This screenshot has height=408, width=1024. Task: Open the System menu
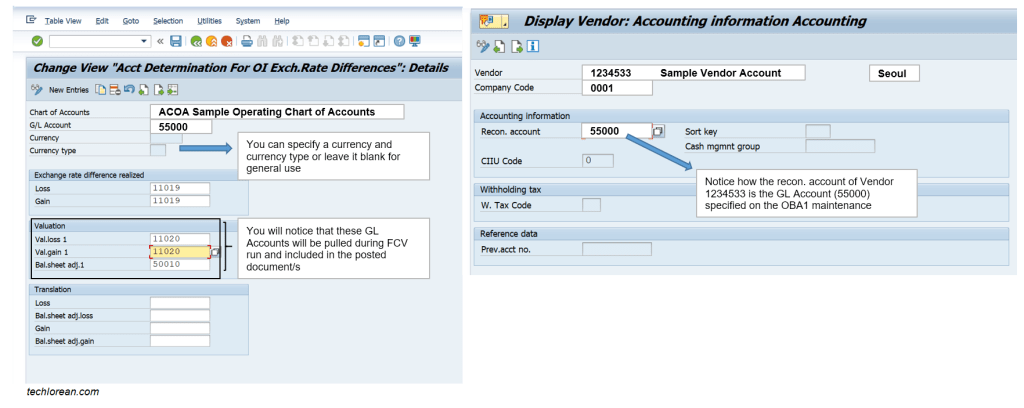click(x=248, y=21)
